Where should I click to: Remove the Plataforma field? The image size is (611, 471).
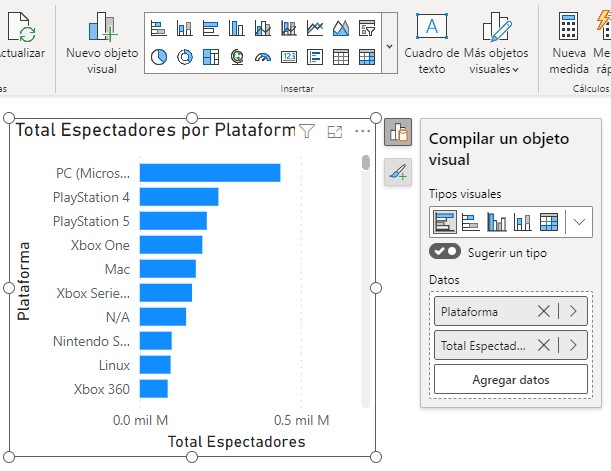(x=544, y=311)
